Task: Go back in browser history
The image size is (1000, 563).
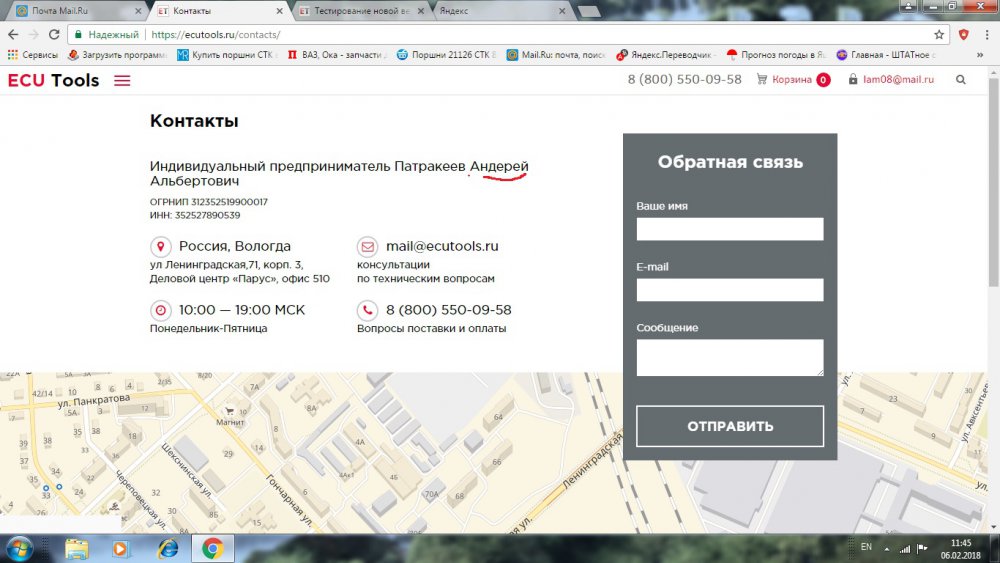Action: coord(13,34)
